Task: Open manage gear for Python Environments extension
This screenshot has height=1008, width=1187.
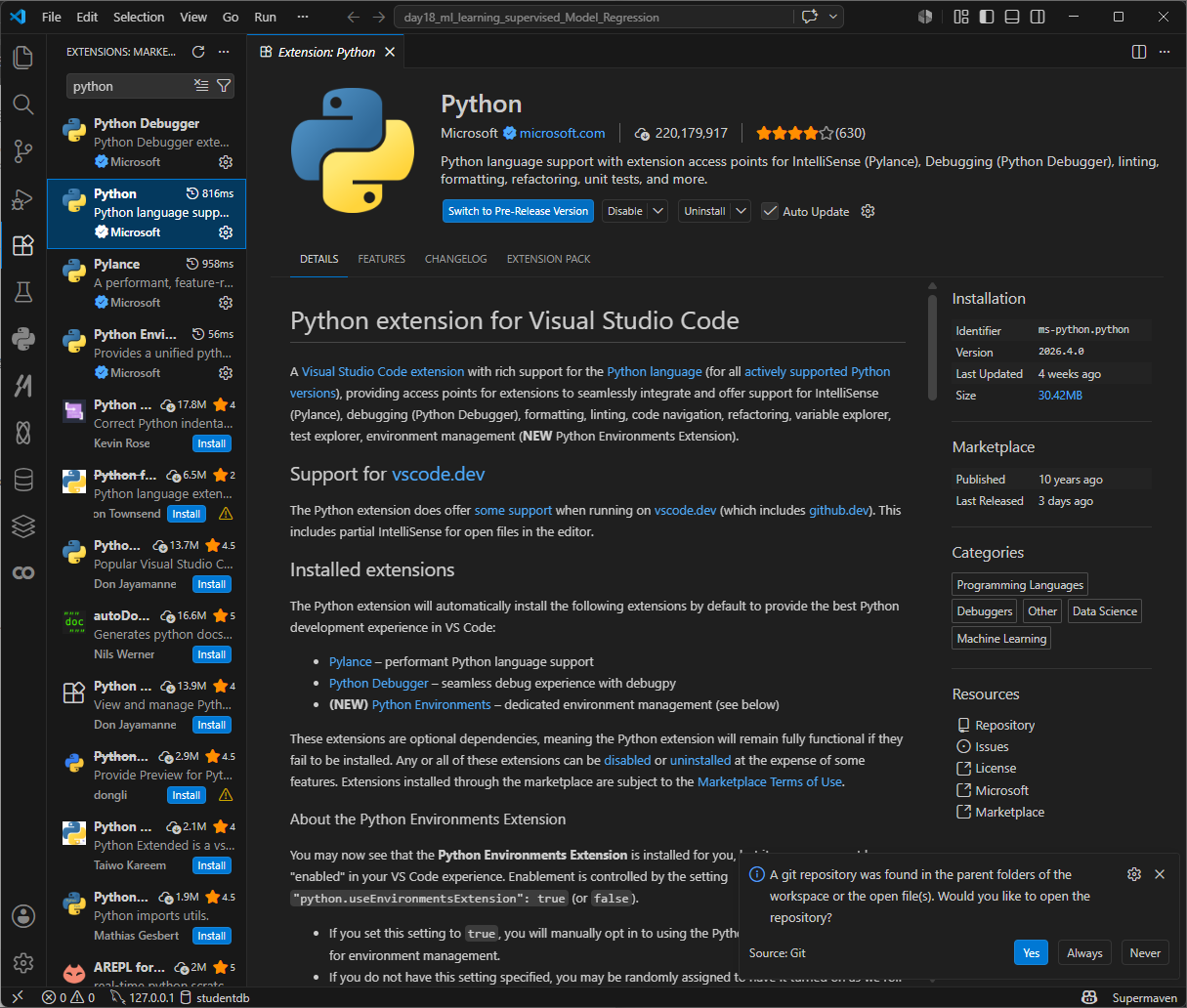Action: click(226, 373)
